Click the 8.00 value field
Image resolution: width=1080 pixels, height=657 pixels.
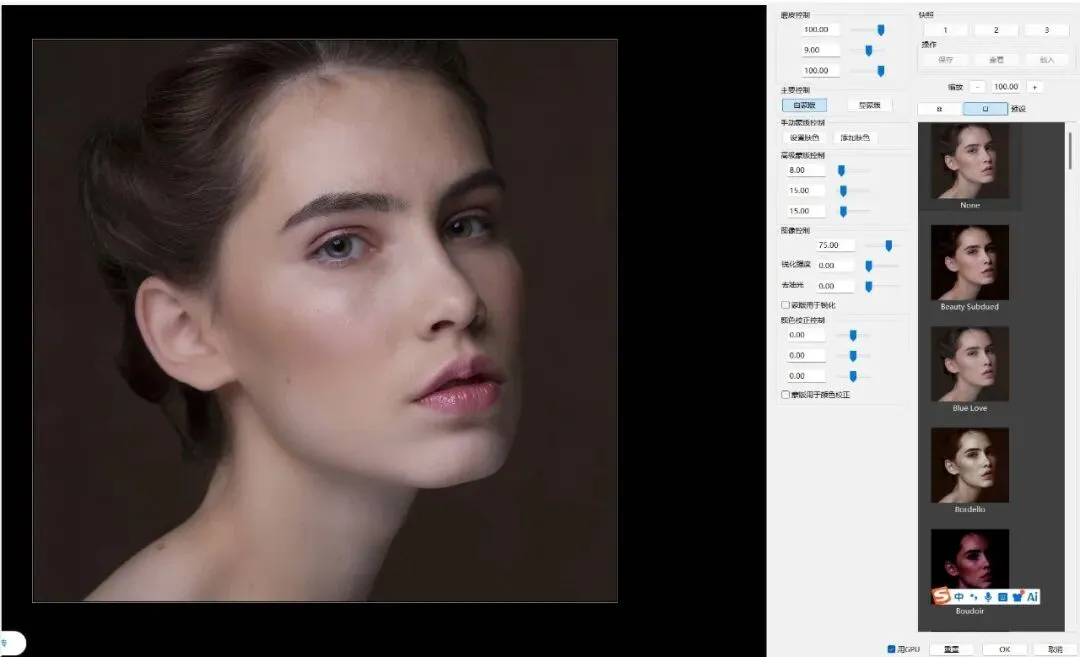click(x=806, y=170)
